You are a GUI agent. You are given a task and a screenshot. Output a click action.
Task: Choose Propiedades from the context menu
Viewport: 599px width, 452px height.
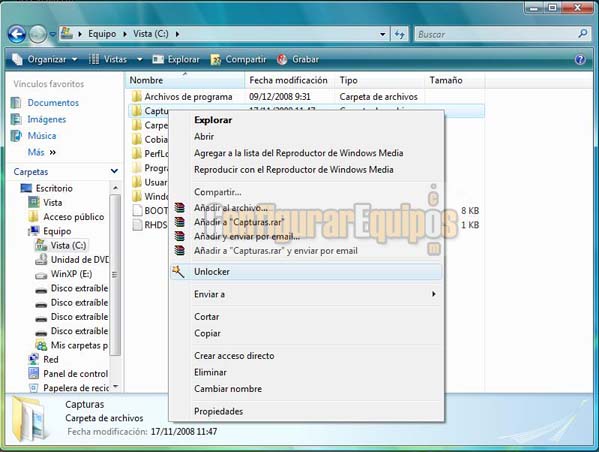point(218,411)
